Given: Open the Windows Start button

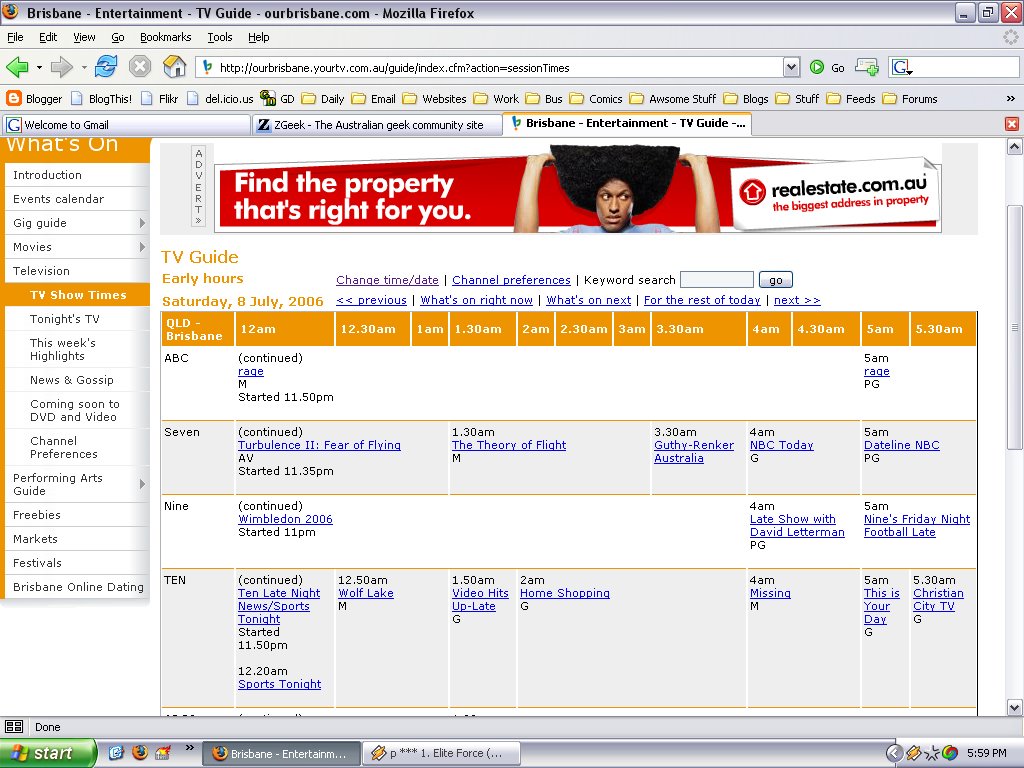Looking at the screenshot, I should 48,753.
